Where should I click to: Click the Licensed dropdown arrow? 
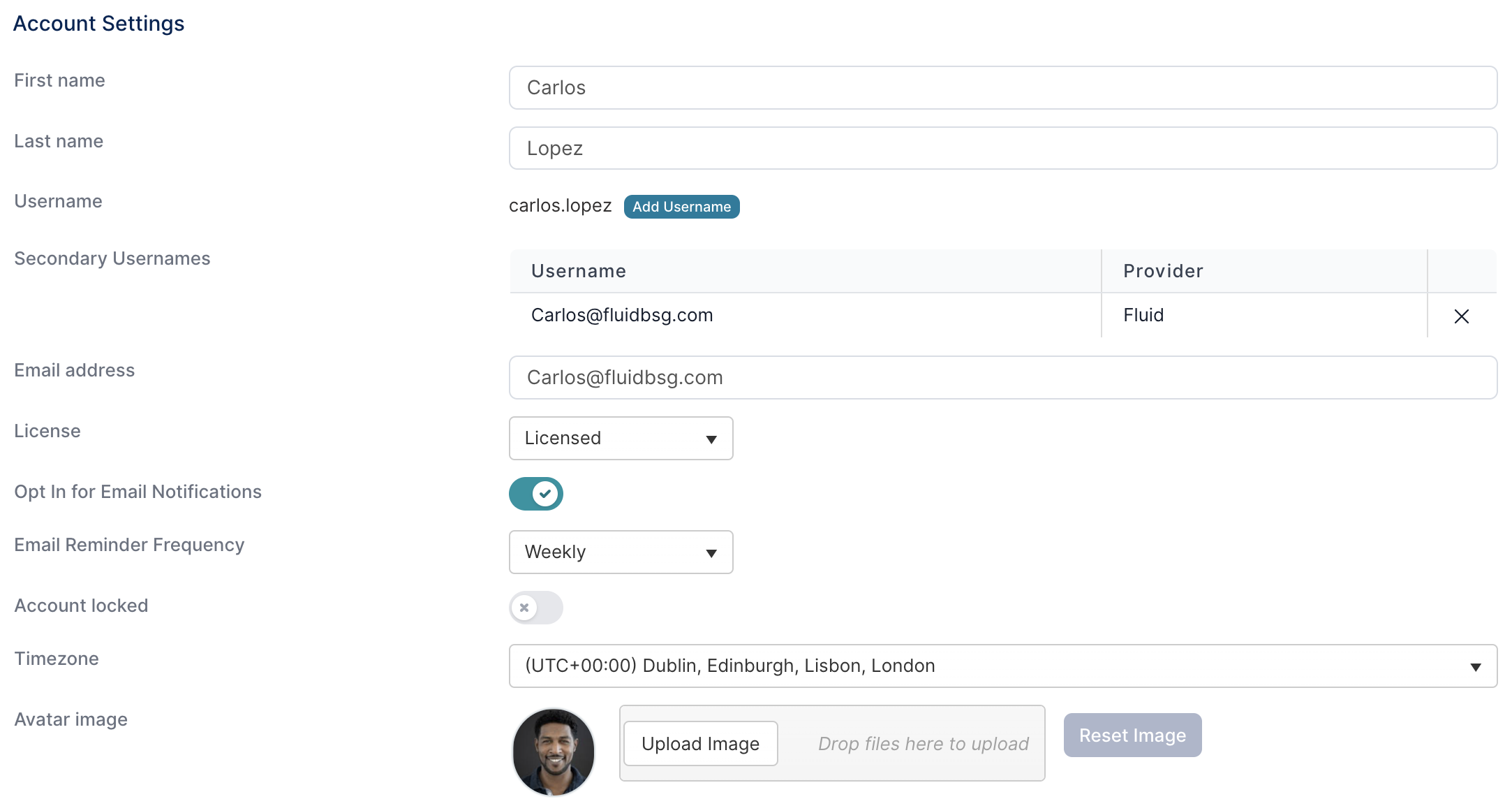tap(711, 439)
